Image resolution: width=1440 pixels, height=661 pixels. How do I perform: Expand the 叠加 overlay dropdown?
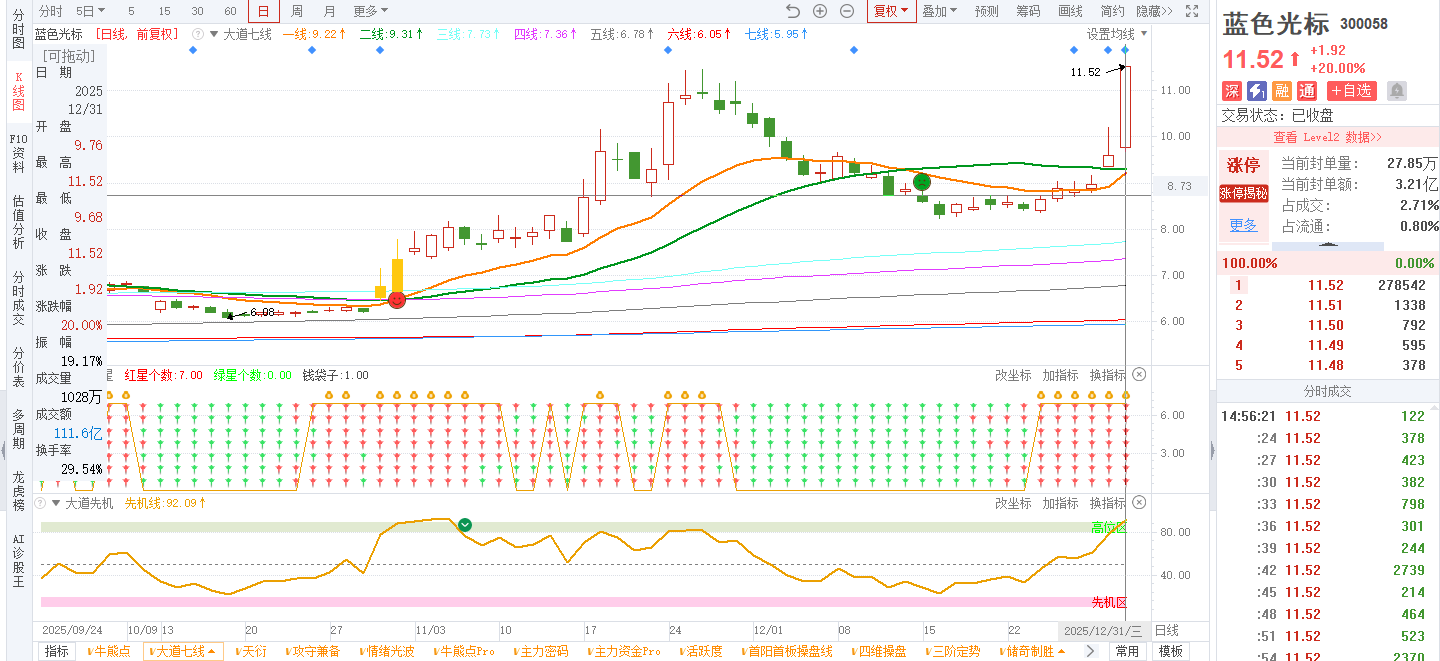939,11
